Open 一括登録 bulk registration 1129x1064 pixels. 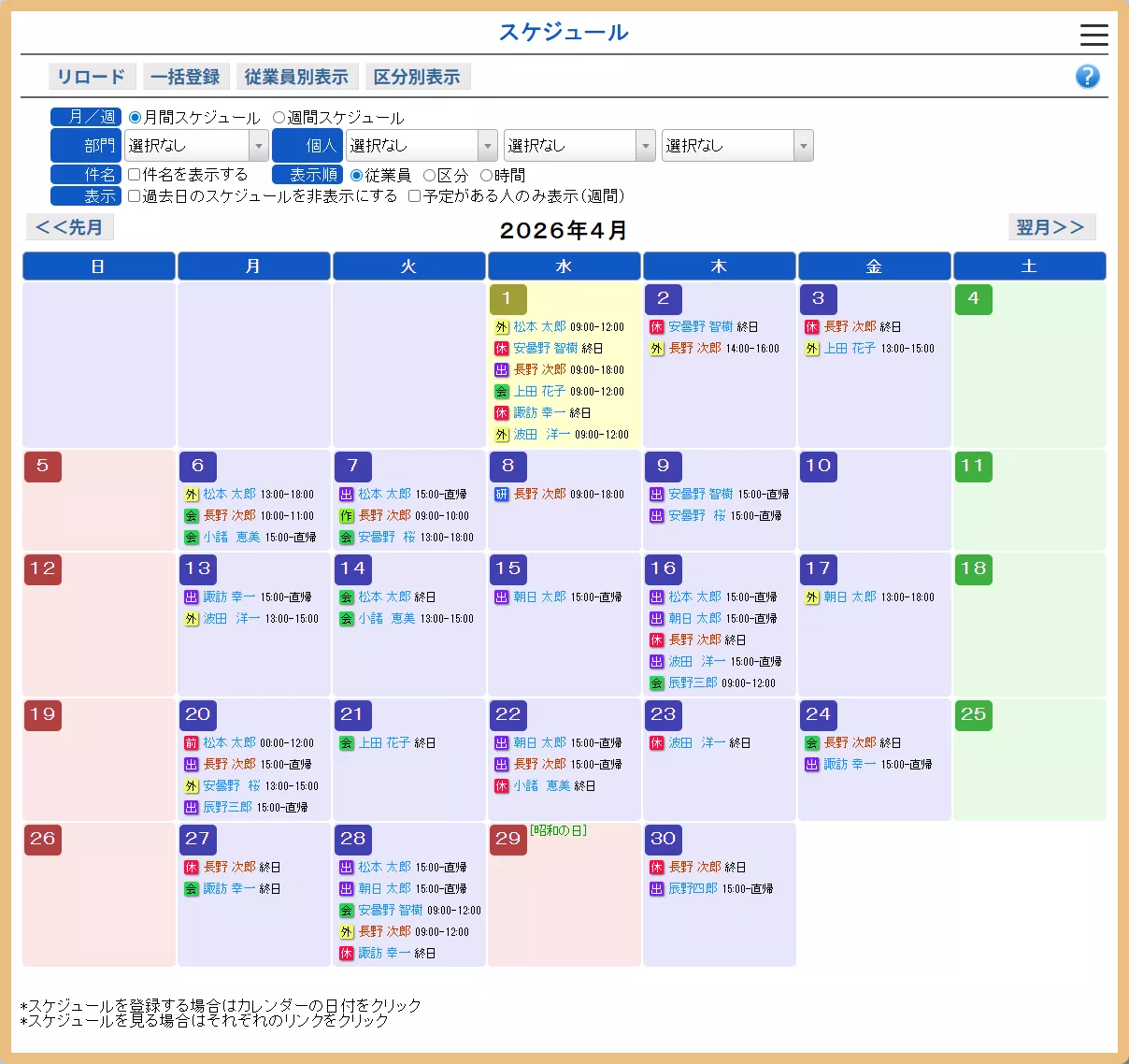pyautogui.click(x=185, y=77)
